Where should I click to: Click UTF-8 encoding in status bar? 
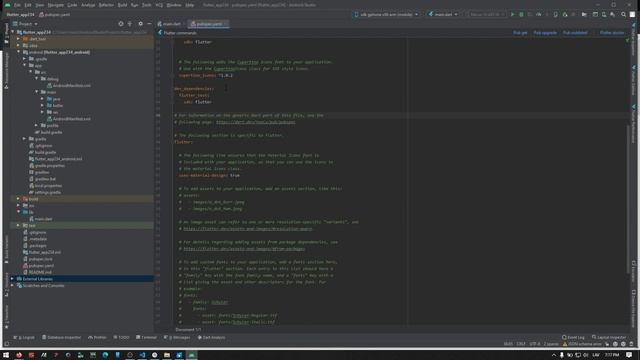coord(535,344)
